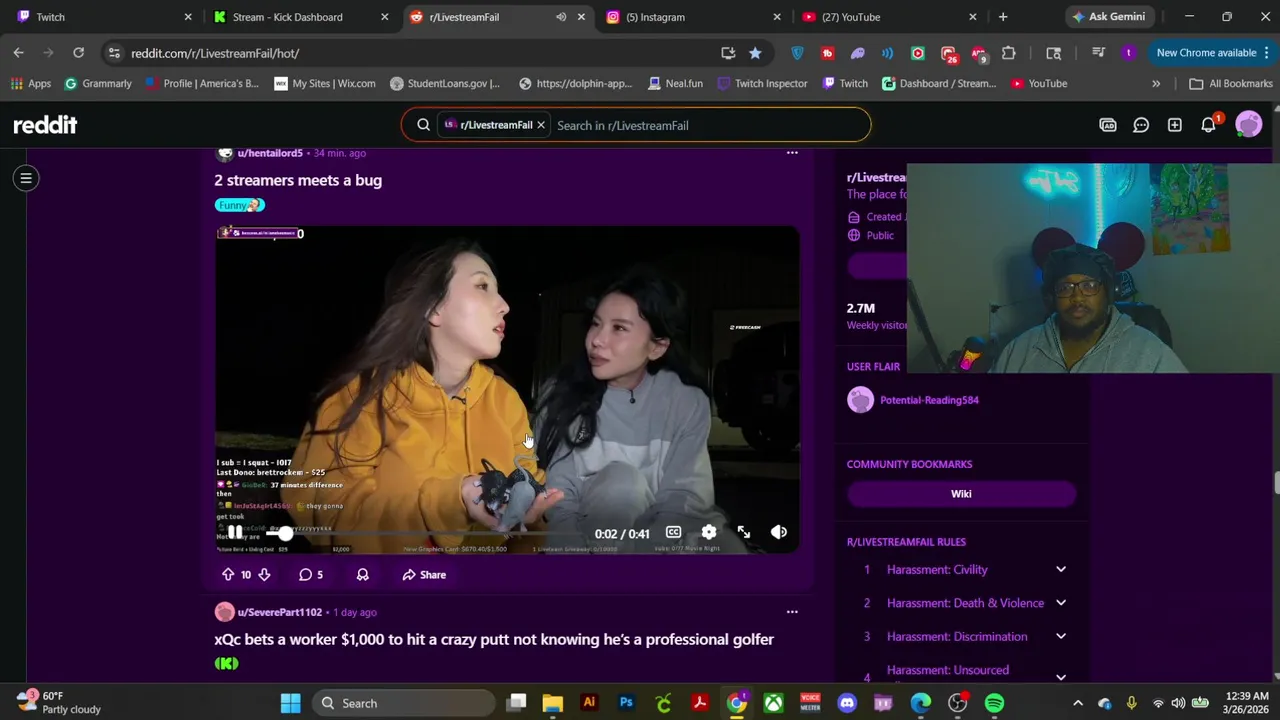
Task: Toggle video closed captions
Action: tap(674, 533)
